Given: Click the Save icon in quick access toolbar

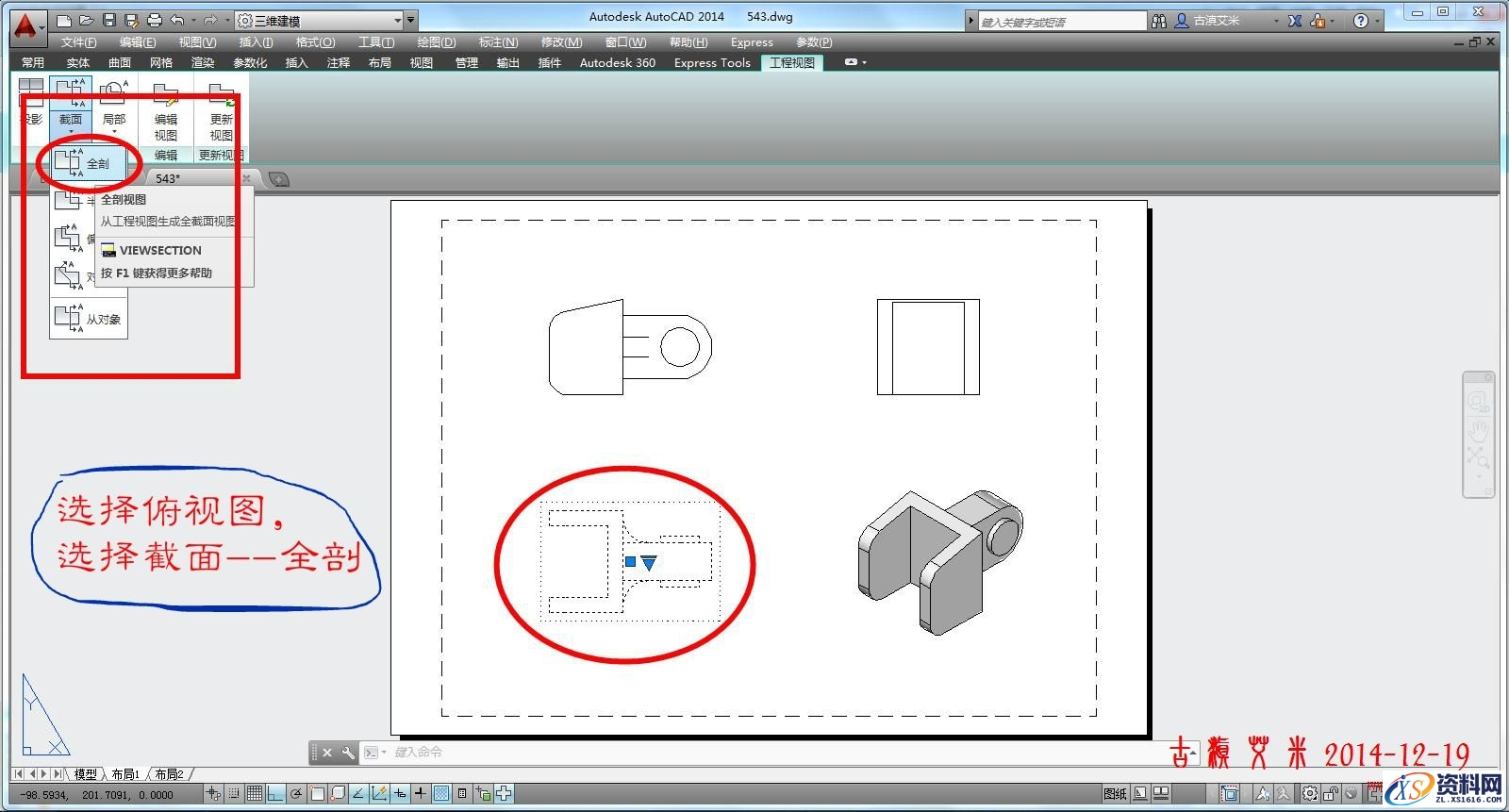Looking at the screenshot, I should [x=109, y=20].
